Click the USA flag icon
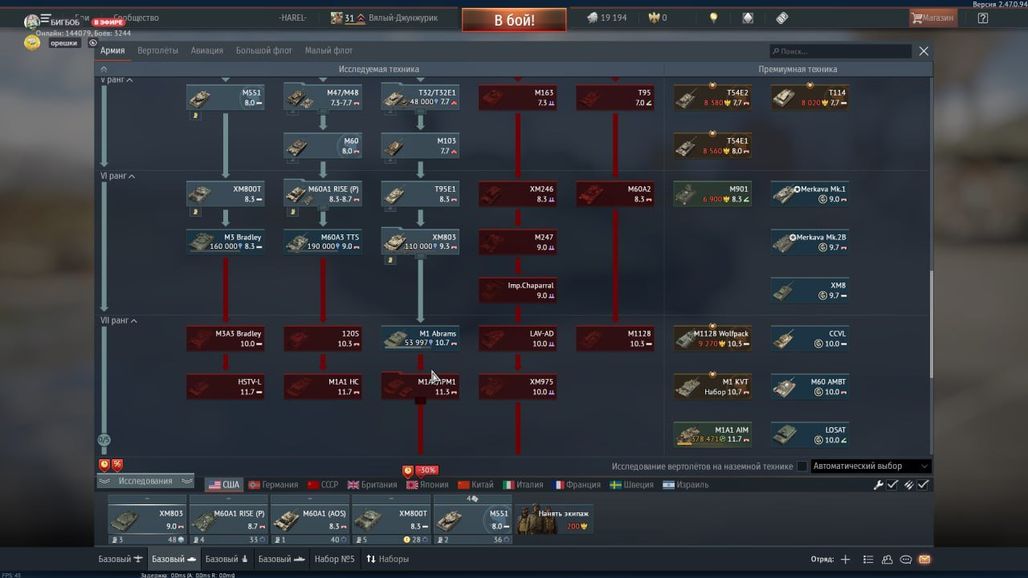Screen dimensions: 1028x578 (214, 486)
